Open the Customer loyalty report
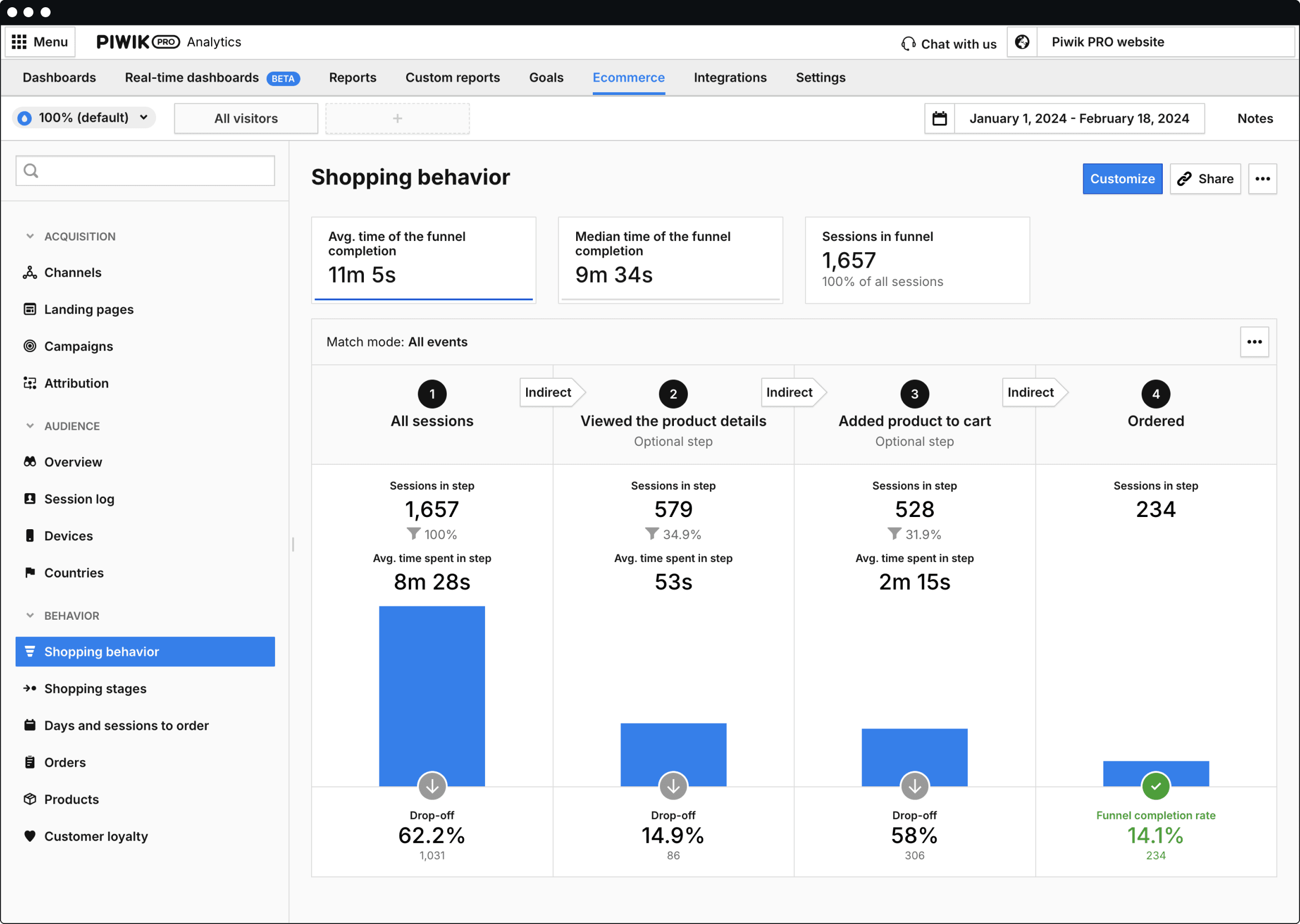Screen dimensions: 1300x924 coord(96,836)
